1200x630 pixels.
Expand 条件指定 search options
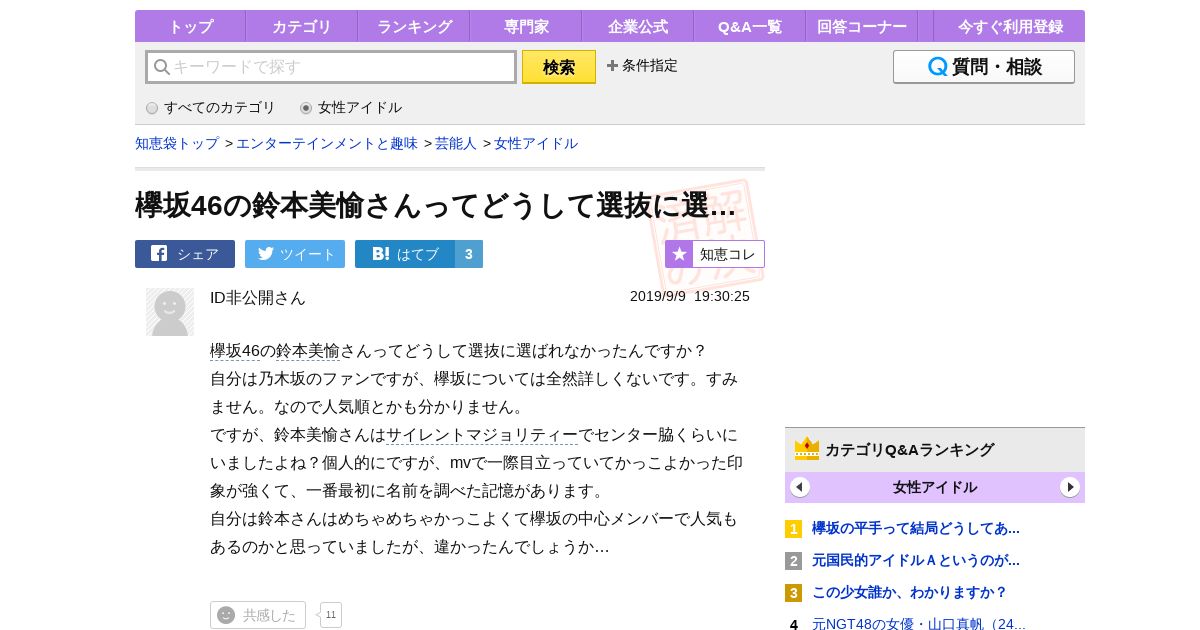coord(642,66)
